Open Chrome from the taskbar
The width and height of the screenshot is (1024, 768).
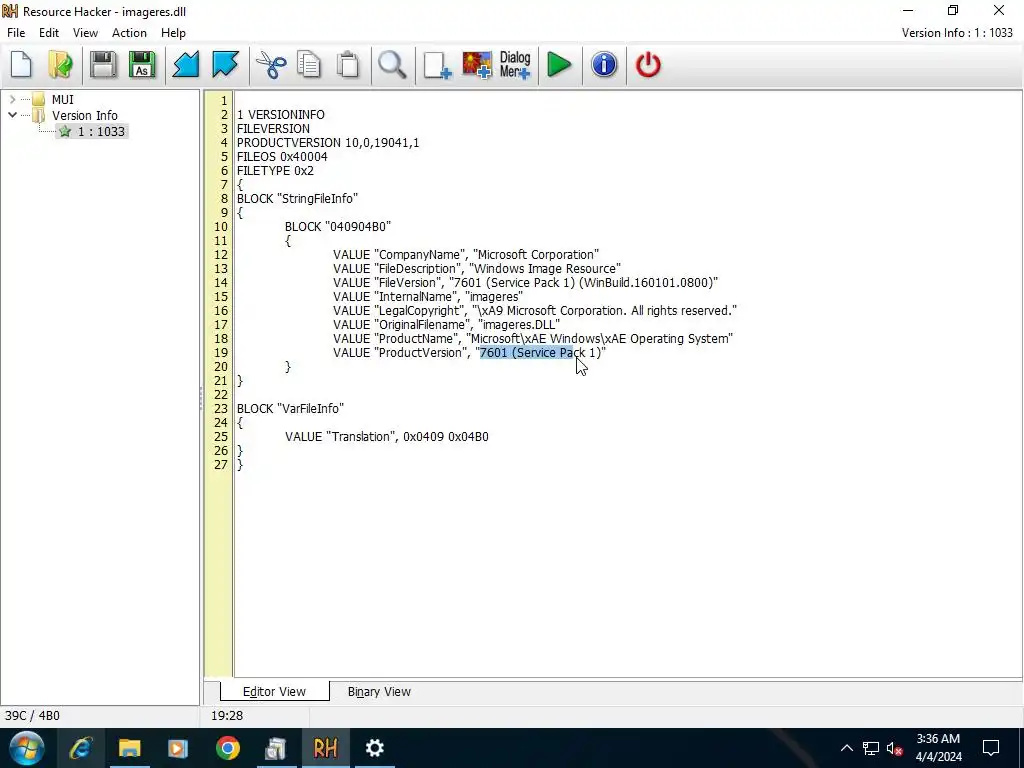[227, 748]
